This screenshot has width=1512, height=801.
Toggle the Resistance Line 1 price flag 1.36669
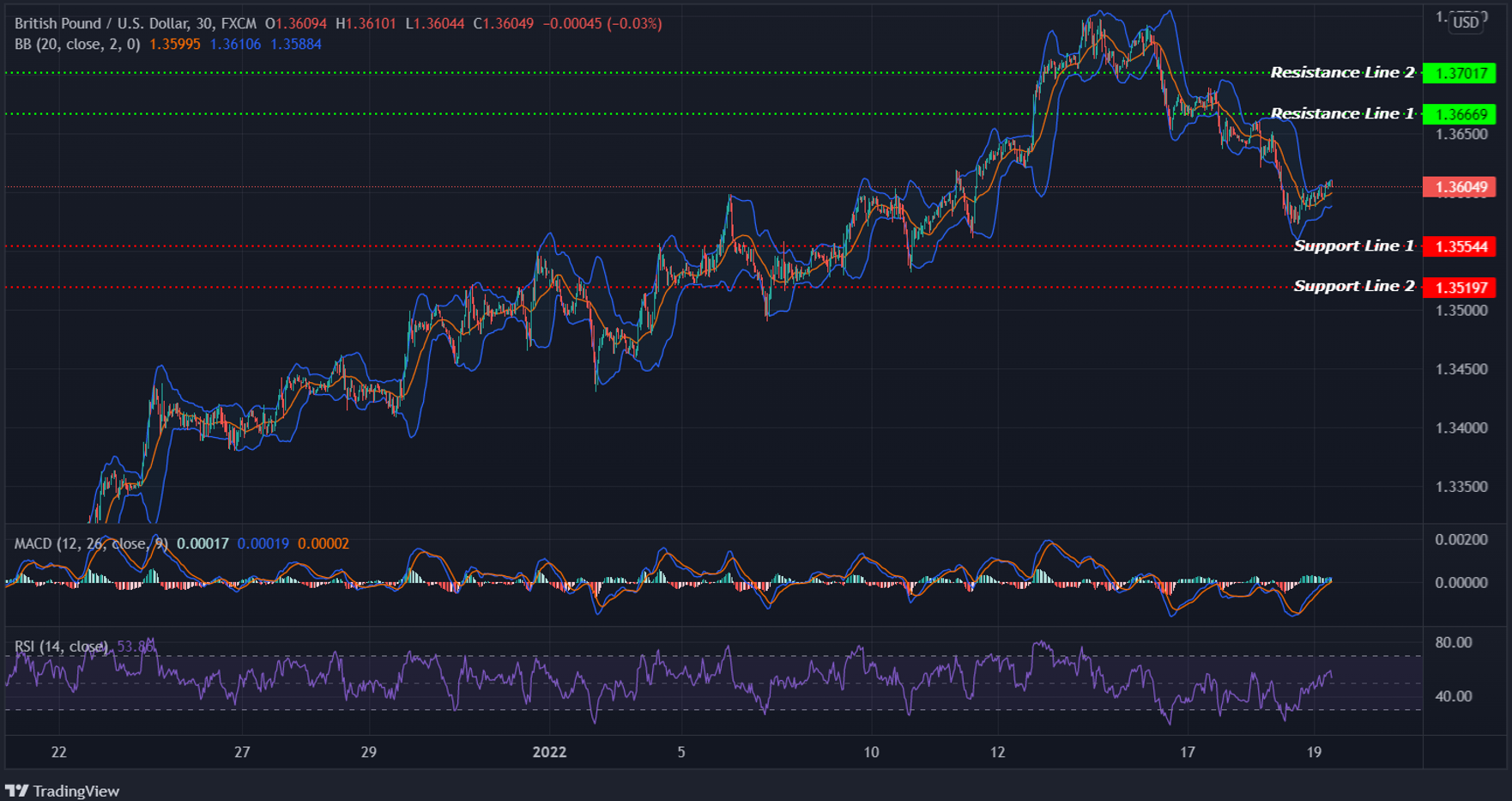(1461, 114)
